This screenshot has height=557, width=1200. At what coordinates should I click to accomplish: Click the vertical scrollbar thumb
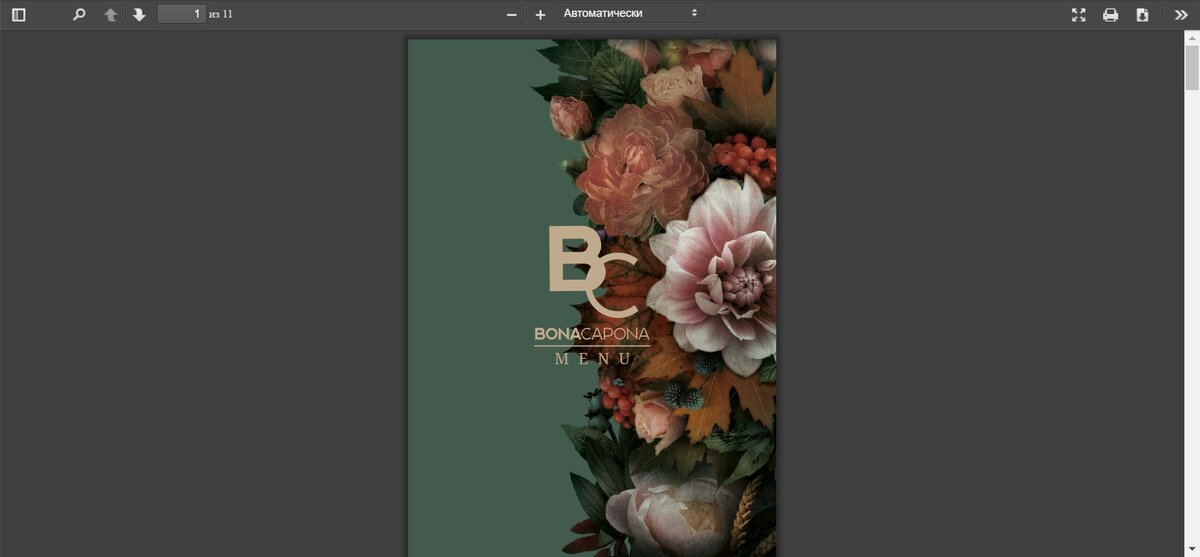click(x=1192, y=69)
